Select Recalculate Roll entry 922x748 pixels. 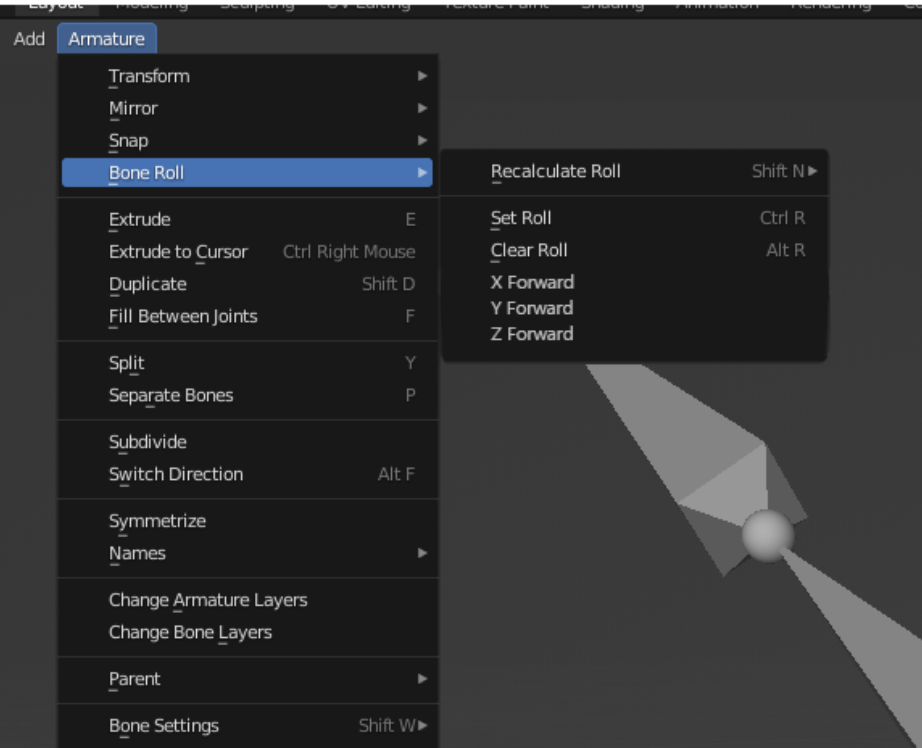point(634,172)
